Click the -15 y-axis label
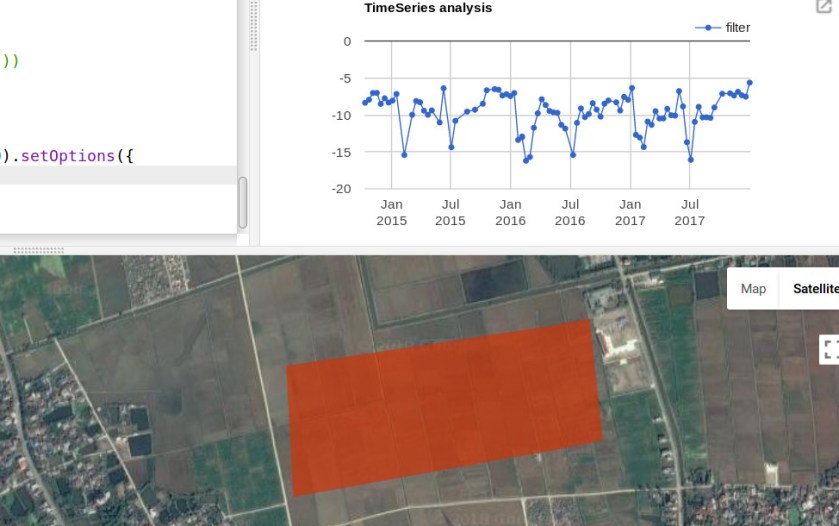The width and height of the screenshot is (839, 526). click(x=342, y=152)
